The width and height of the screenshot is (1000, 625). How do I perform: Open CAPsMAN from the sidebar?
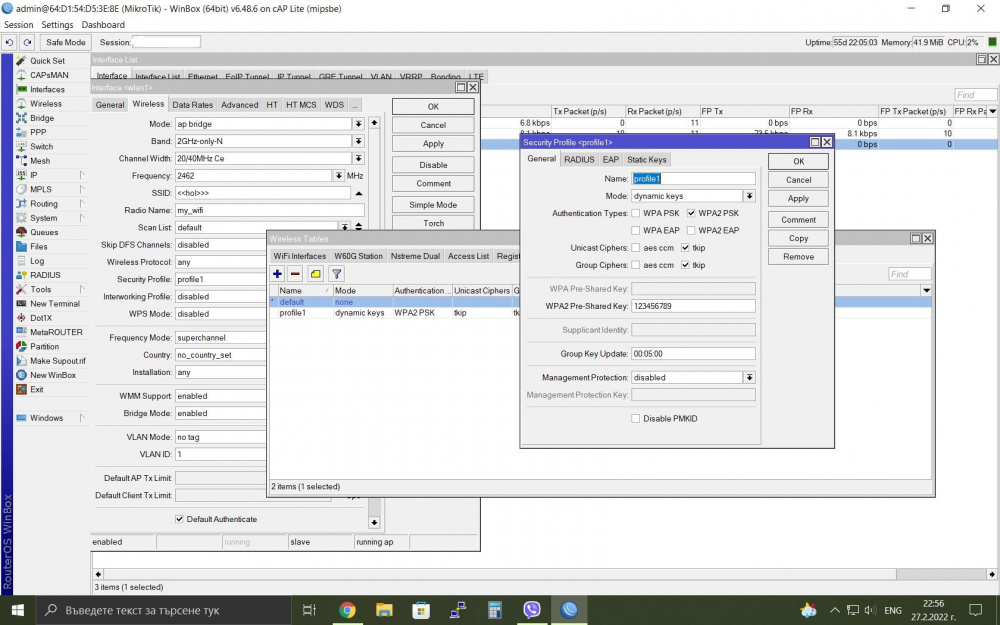(49, 75)
